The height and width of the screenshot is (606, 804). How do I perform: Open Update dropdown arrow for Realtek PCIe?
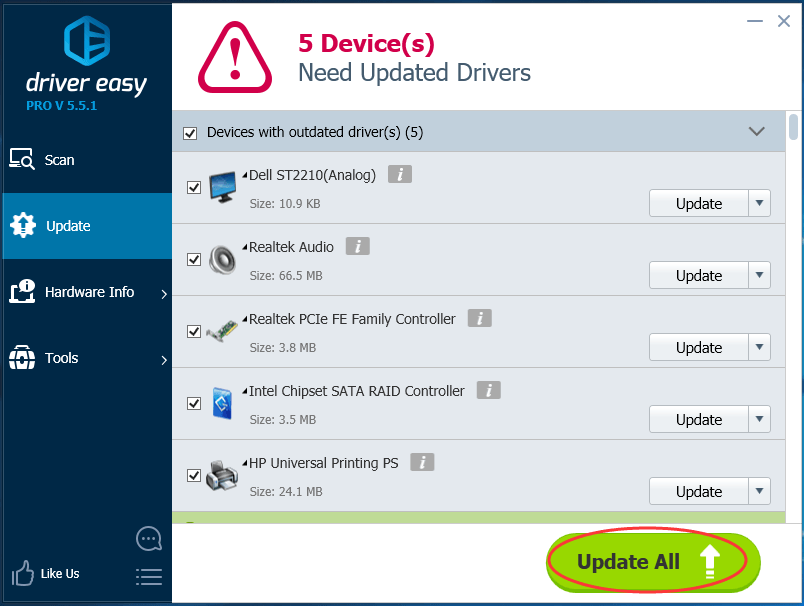tap(759, 348)
